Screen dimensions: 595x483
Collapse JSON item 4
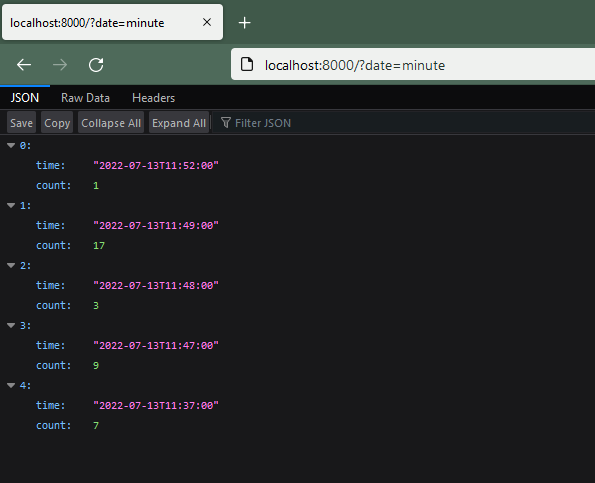click(x=11, y=385)
